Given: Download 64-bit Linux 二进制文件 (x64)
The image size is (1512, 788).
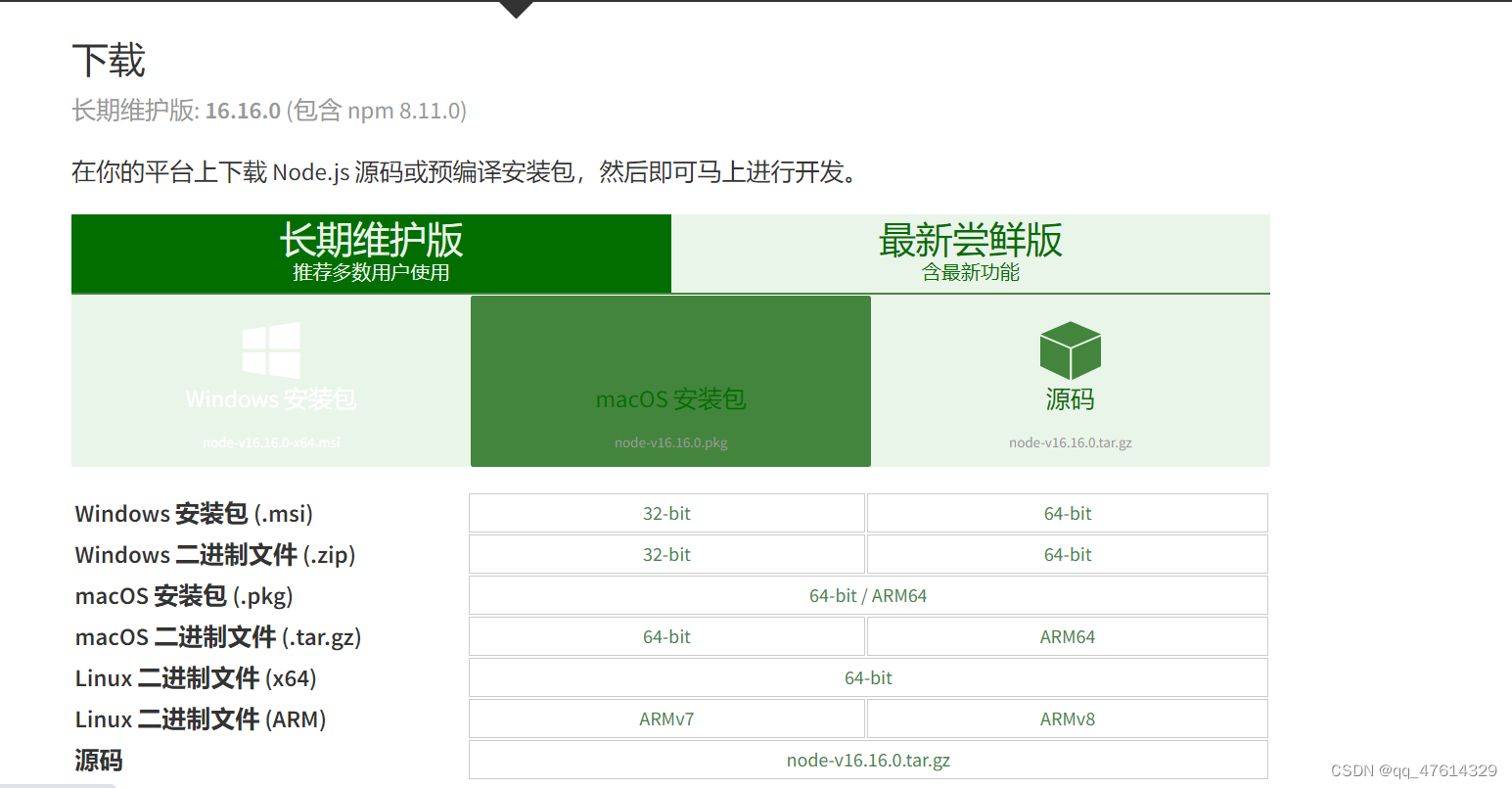Looking at the screenshot, I should click(x=868, y=677).
